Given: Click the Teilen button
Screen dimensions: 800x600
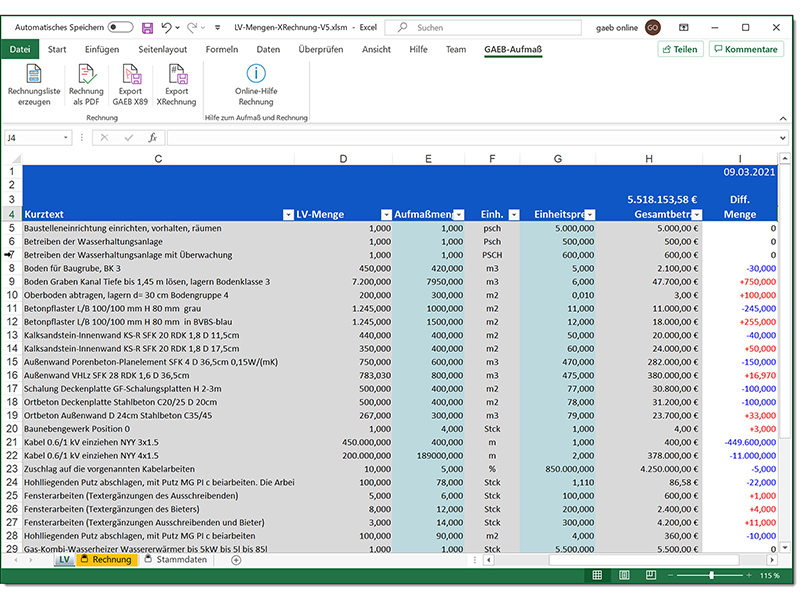Looking at the screenshot, I should (680, 47).
